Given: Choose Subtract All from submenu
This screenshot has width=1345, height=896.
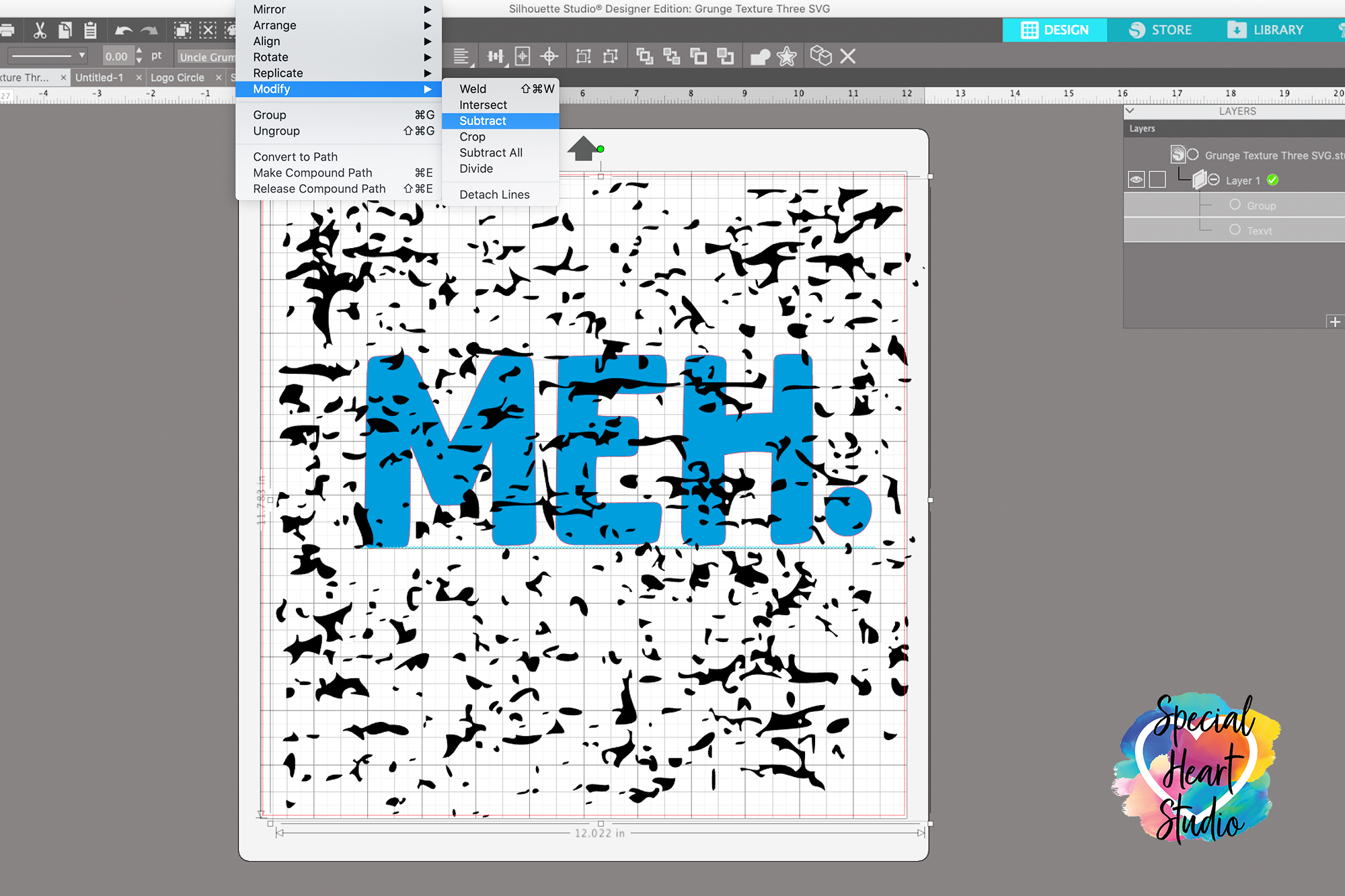Looking at the screenshot, I should tap(500, 153).
